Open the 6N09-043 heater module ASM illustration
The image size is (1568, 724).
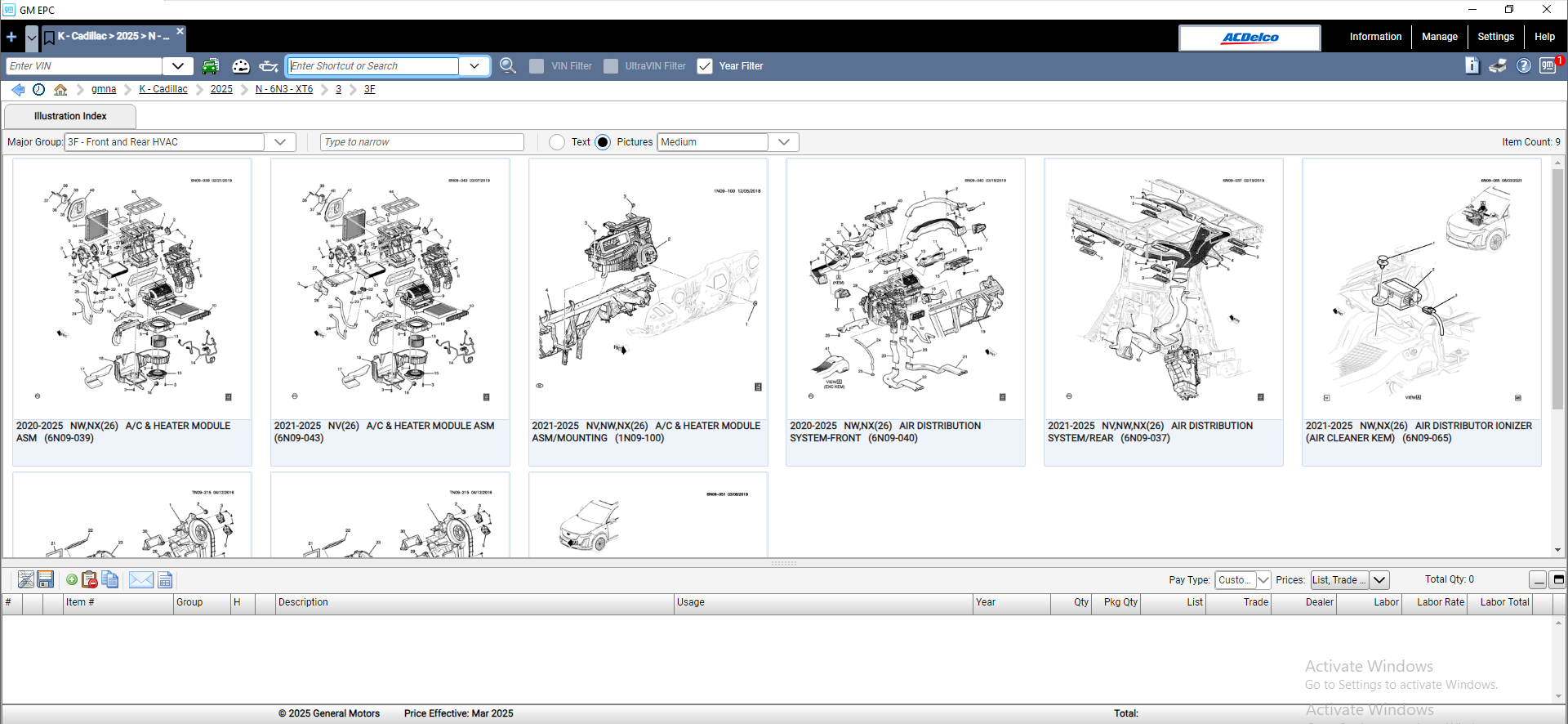click(390, 312)
